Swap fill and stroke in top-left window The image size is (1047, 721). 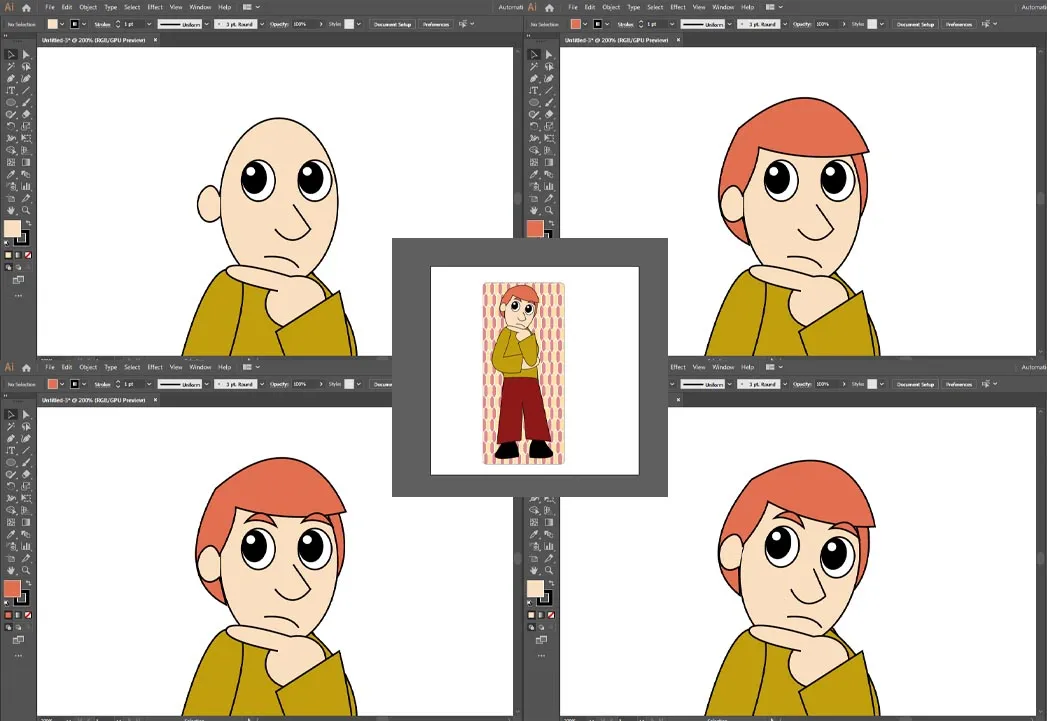[28, 224]
